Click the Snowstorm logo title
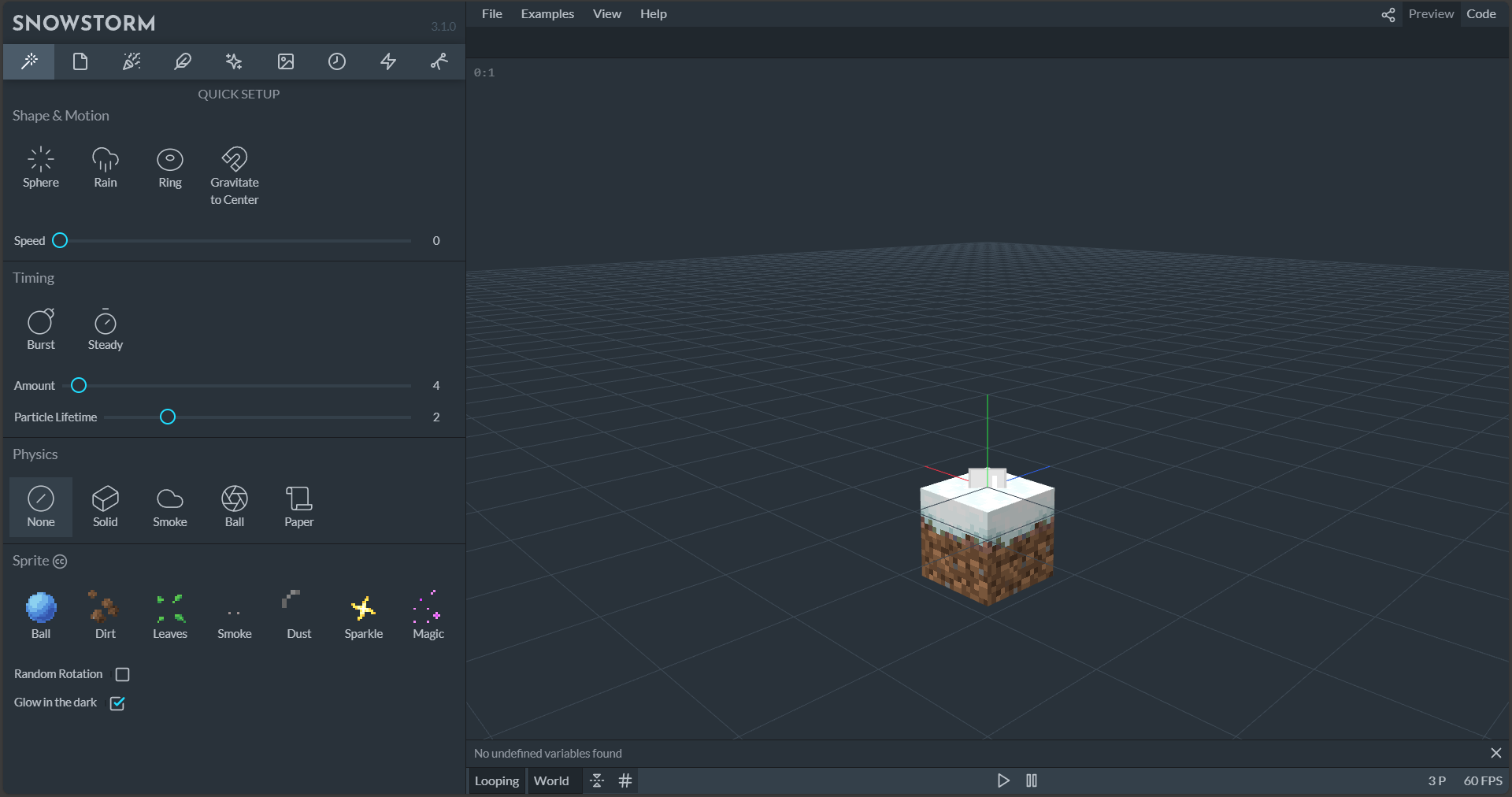This screenshot has width=1512, height=797. (x=83, y=24)
